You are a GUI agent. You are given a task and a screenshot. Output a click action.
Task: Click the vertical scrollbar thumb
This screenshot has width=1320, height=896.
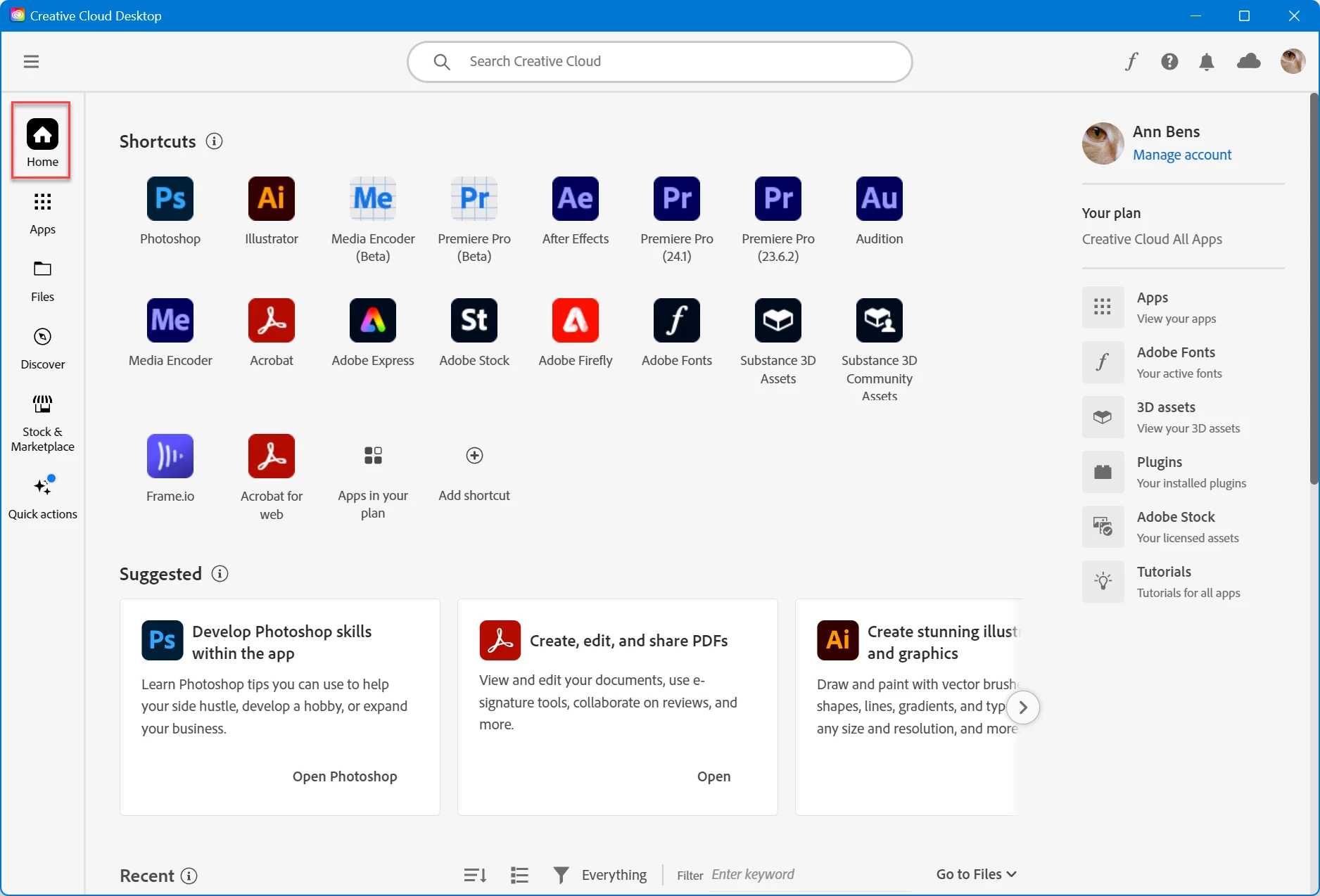pos(1314,288)
